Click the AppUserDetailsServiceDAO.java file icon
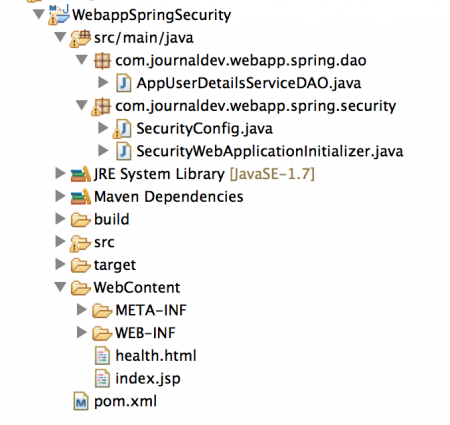This screenshot has width=450, height=425. point(123,83)
